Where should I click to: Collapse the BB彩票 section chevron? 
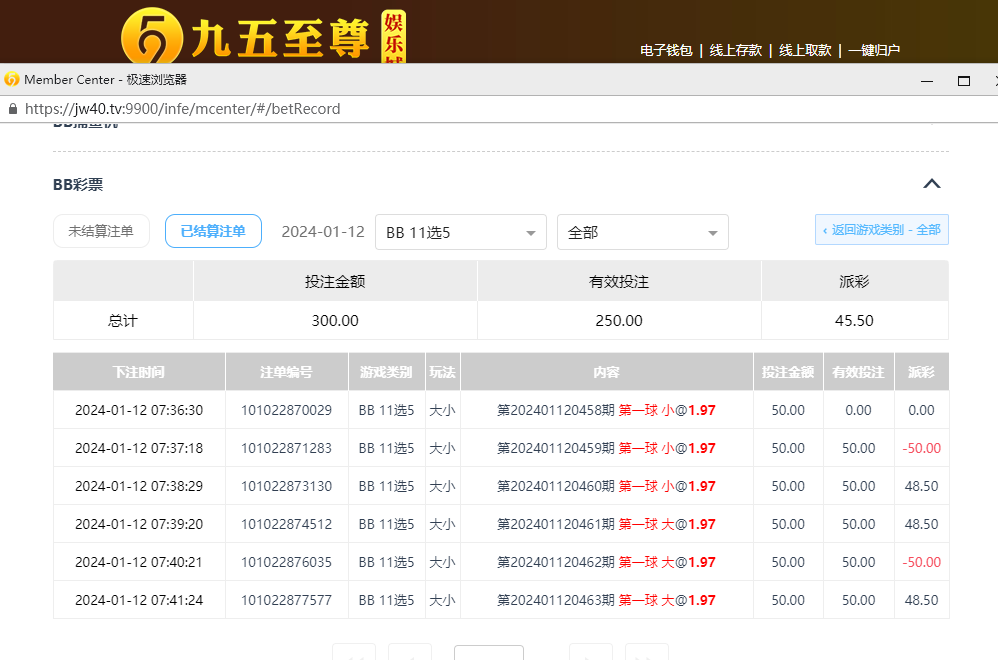click(931, 184)
